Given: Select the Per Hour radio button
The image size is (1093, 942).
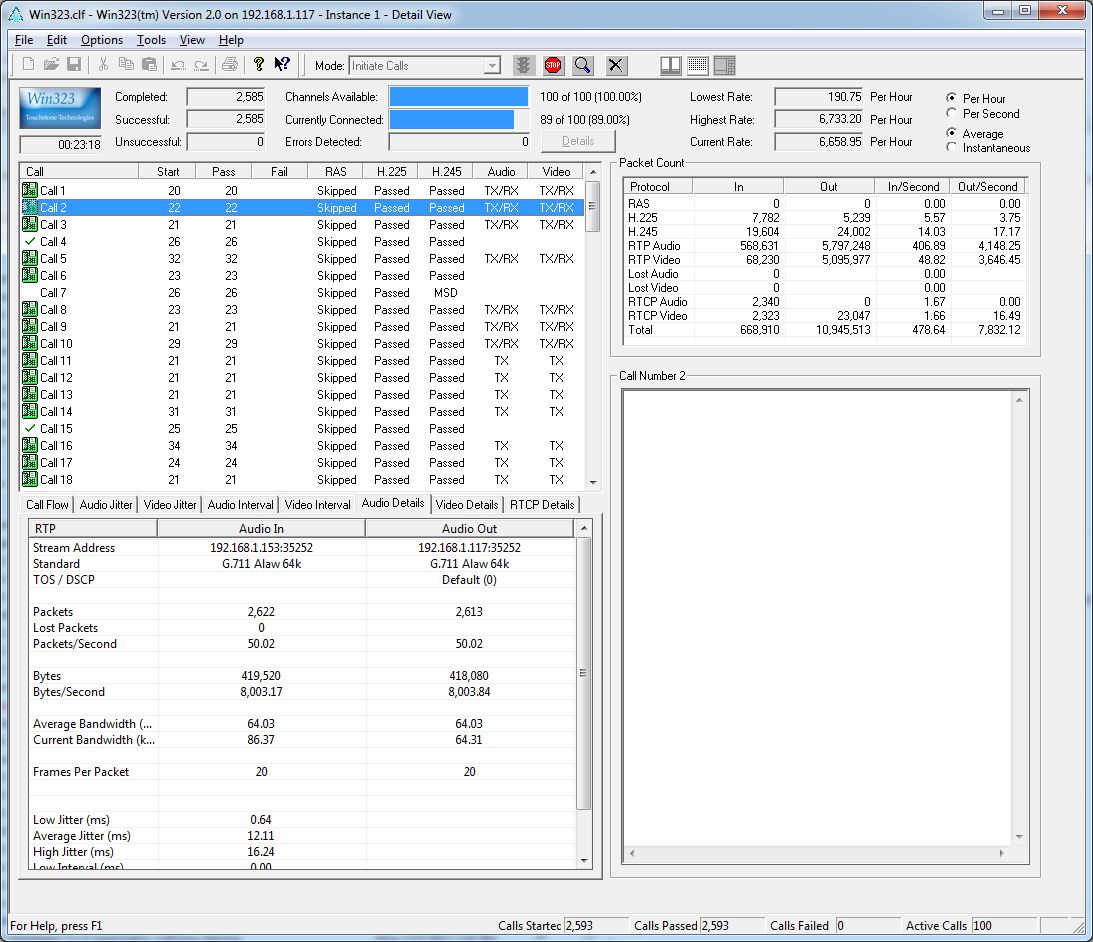Looking at the screenshot, I should [x=951, y=98].
